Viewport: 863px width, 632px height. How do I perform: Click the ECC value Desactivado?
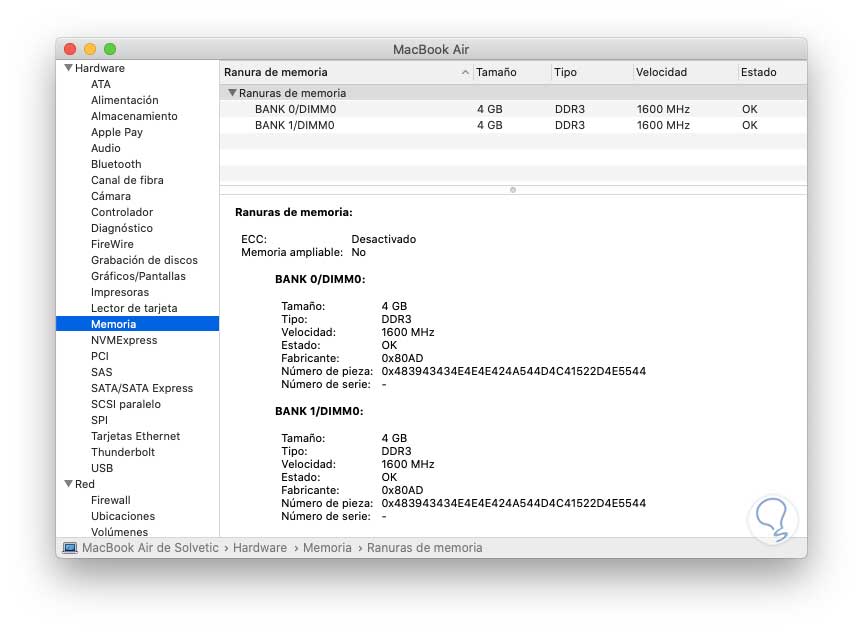(384, 239)
